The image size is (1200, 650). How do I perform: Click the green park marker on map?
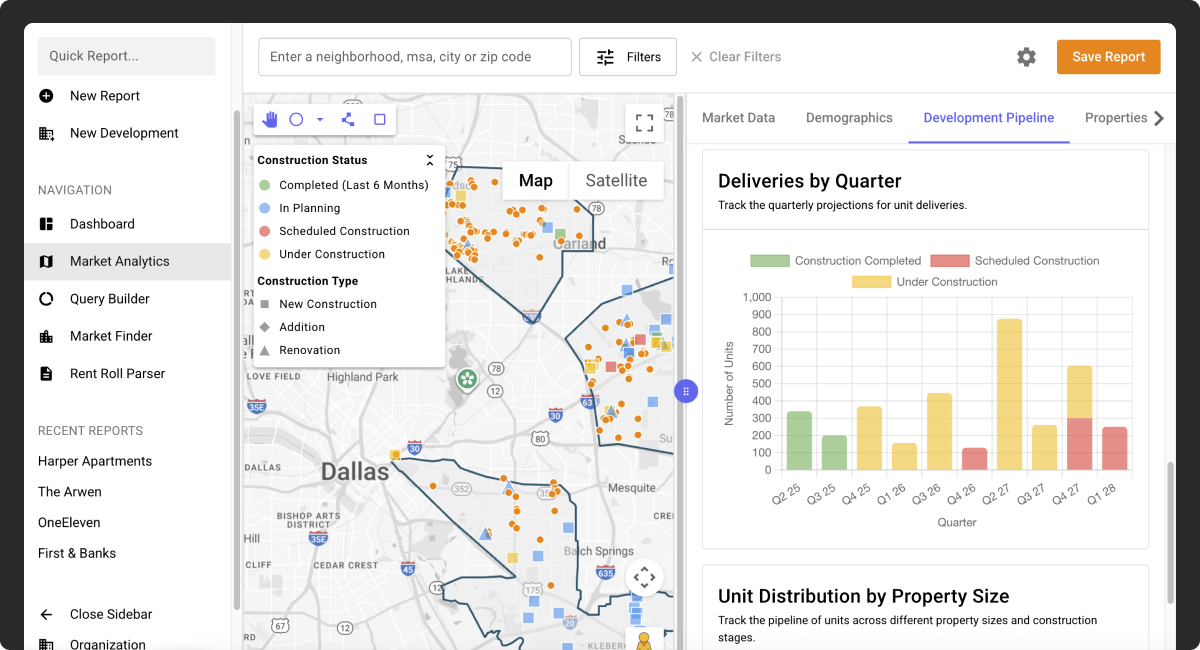coord(467,378)
